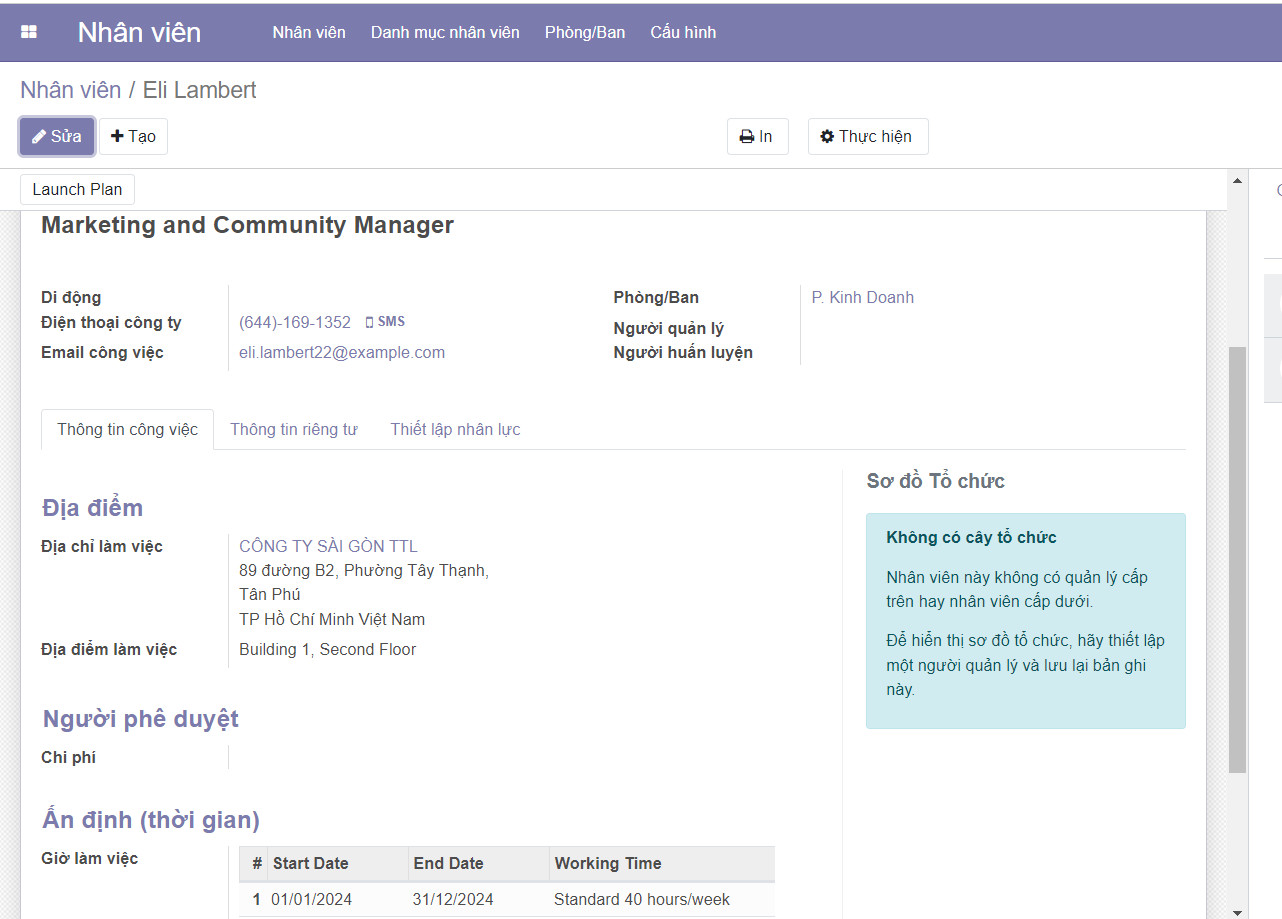This screenshot has width=1282, height=919.
Task: Select the Thông tin công việc tab
Action: coord(127,429)
